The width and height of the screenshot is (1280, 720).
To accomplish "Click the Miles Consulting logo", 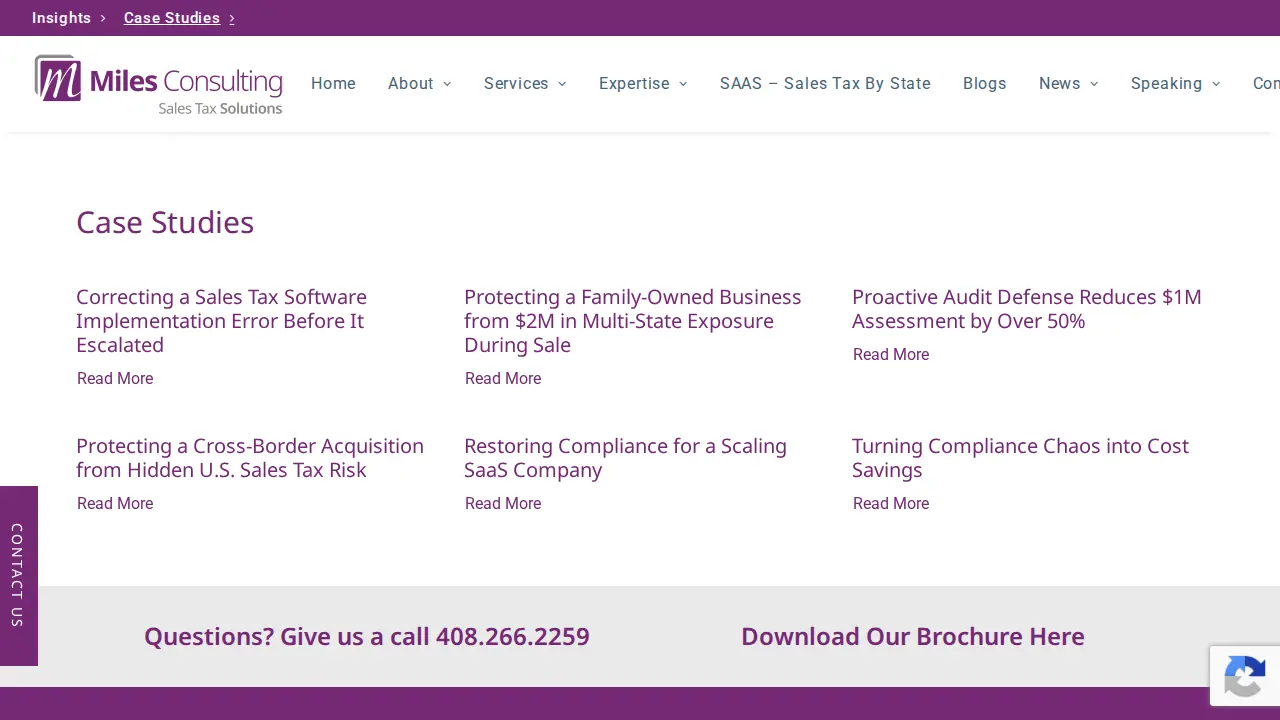I will [x=159, y=84].
